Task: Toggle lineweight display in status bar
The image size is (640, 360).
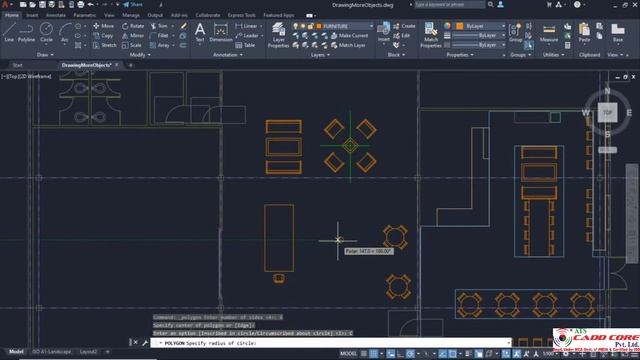Action: click(468, 354)
